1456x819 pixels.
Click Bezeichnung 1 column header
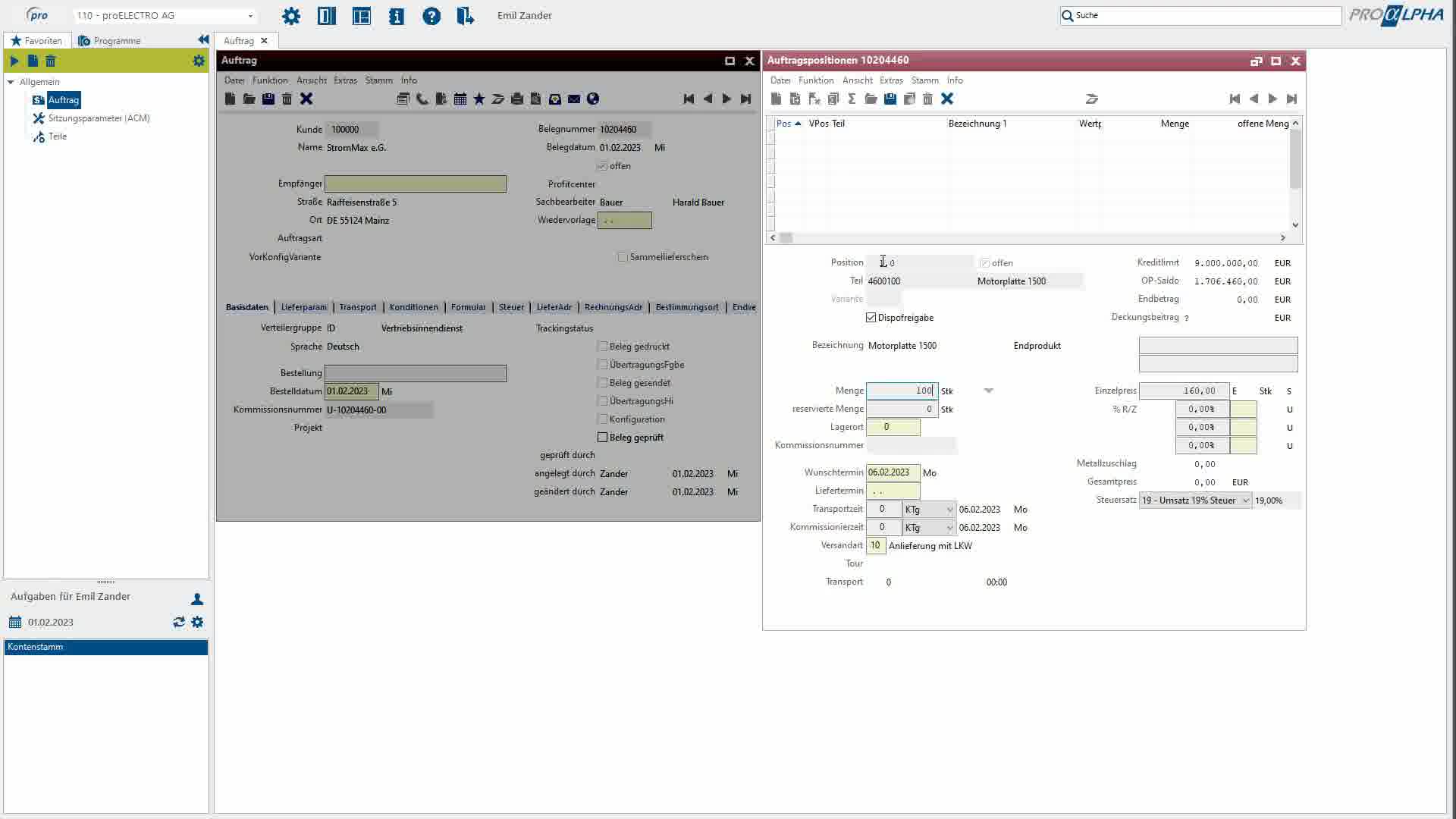tap(977, 124)
